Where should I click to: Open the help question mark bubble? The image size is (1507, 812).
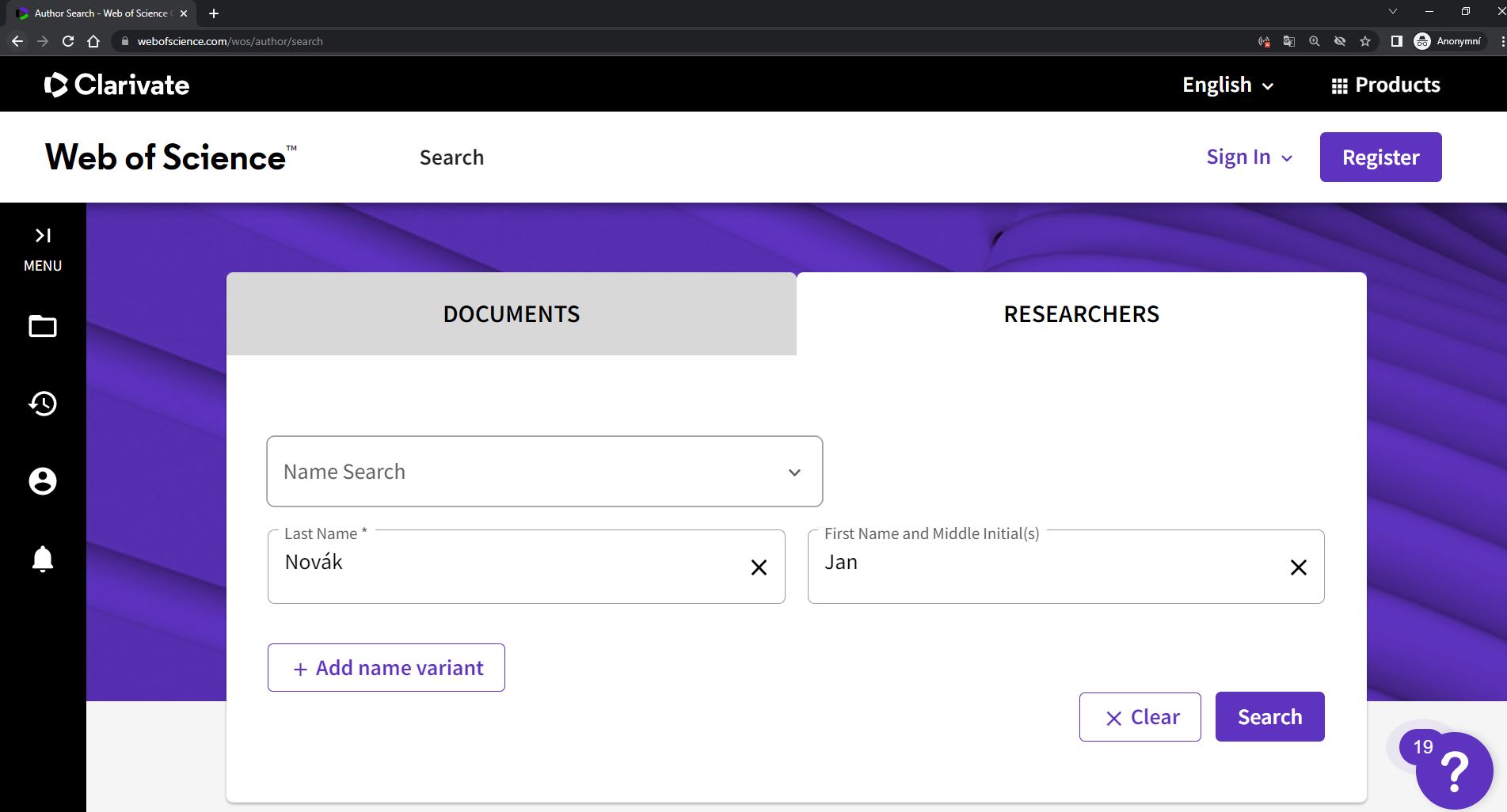[x=1454, y=771]
